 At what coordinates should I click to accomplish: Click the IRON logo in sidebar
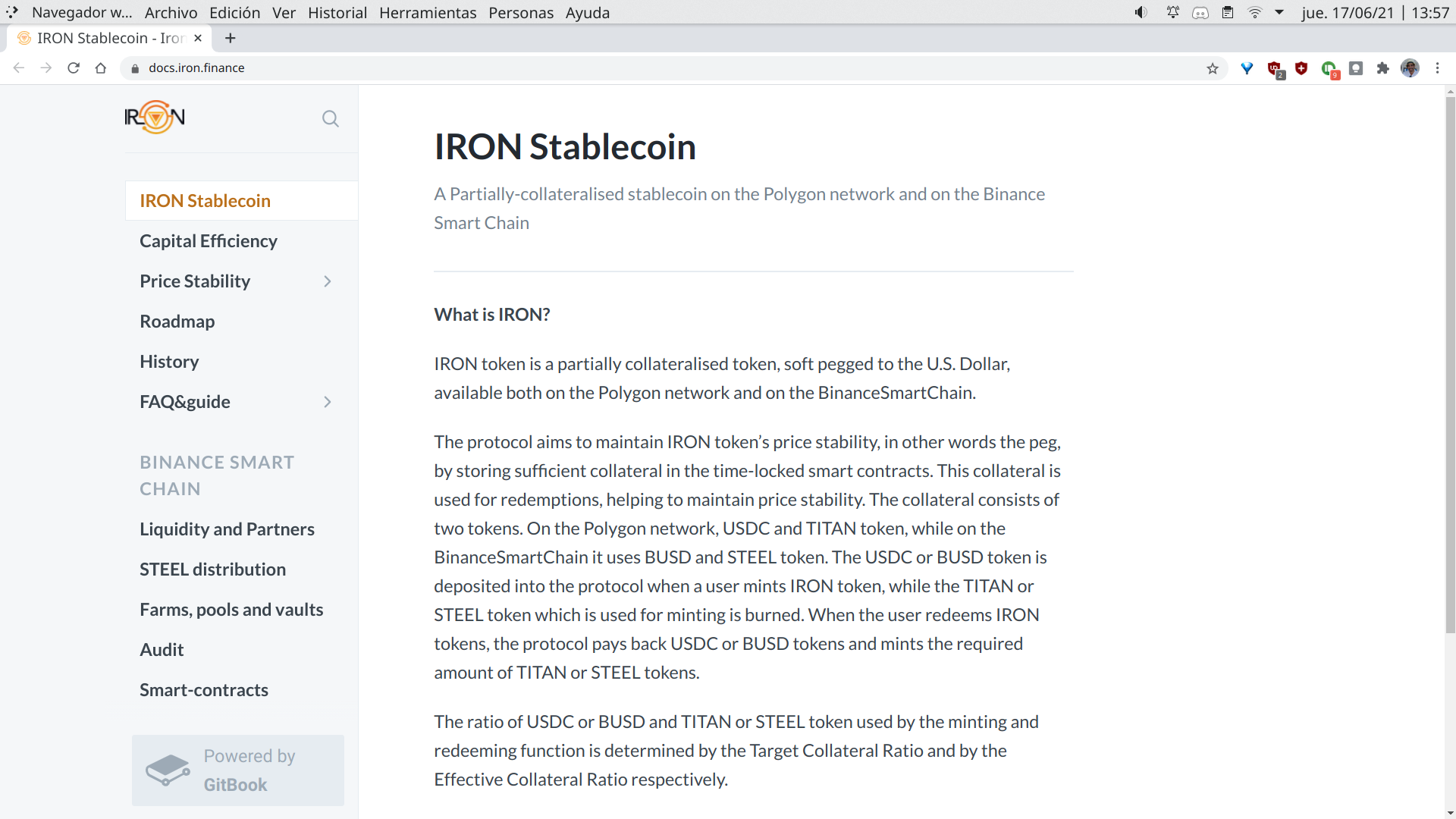point(155,118)
